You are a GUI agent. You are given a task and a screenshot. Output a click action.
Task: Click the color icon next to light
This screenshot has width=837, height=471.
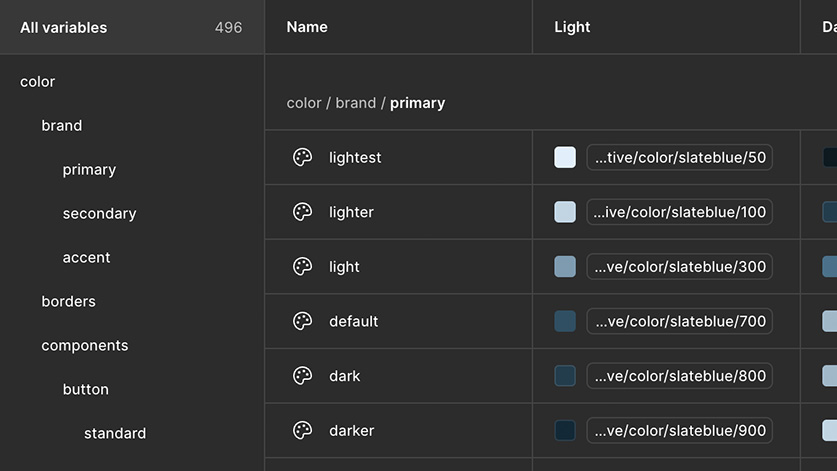(x=302, y=266)
